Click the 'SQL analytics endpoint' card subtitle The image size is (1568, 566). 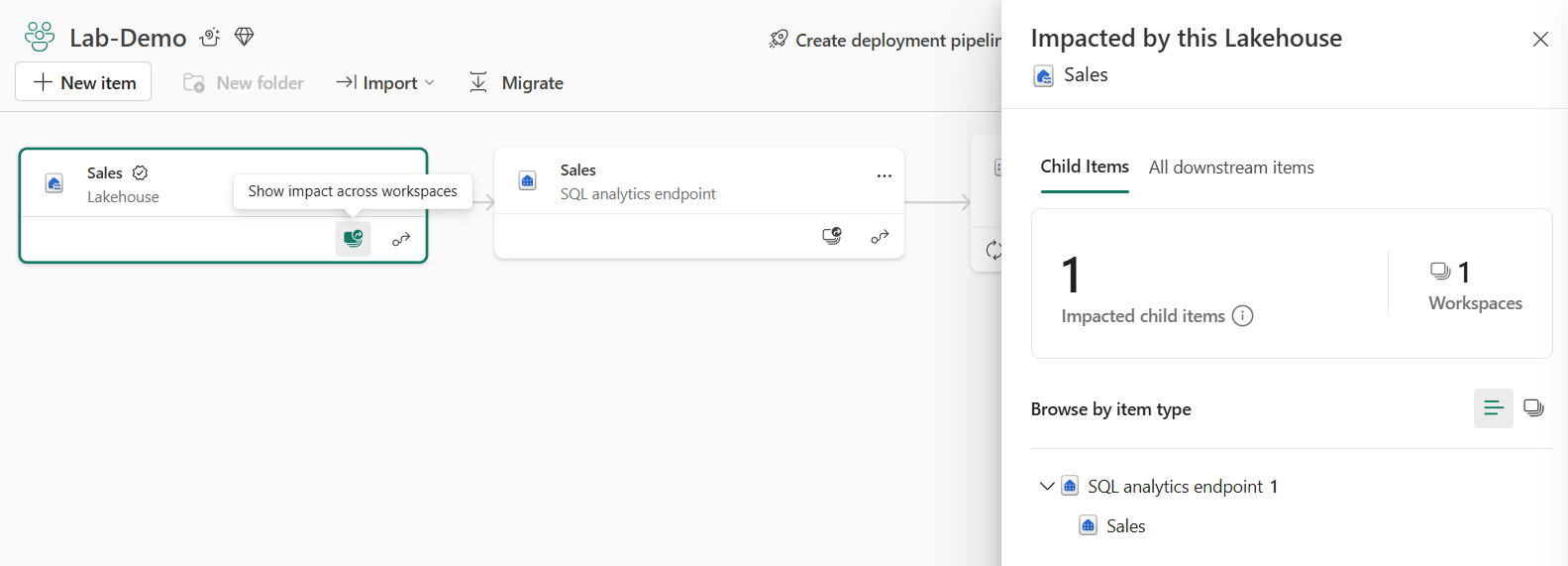[x=638, y=193]
